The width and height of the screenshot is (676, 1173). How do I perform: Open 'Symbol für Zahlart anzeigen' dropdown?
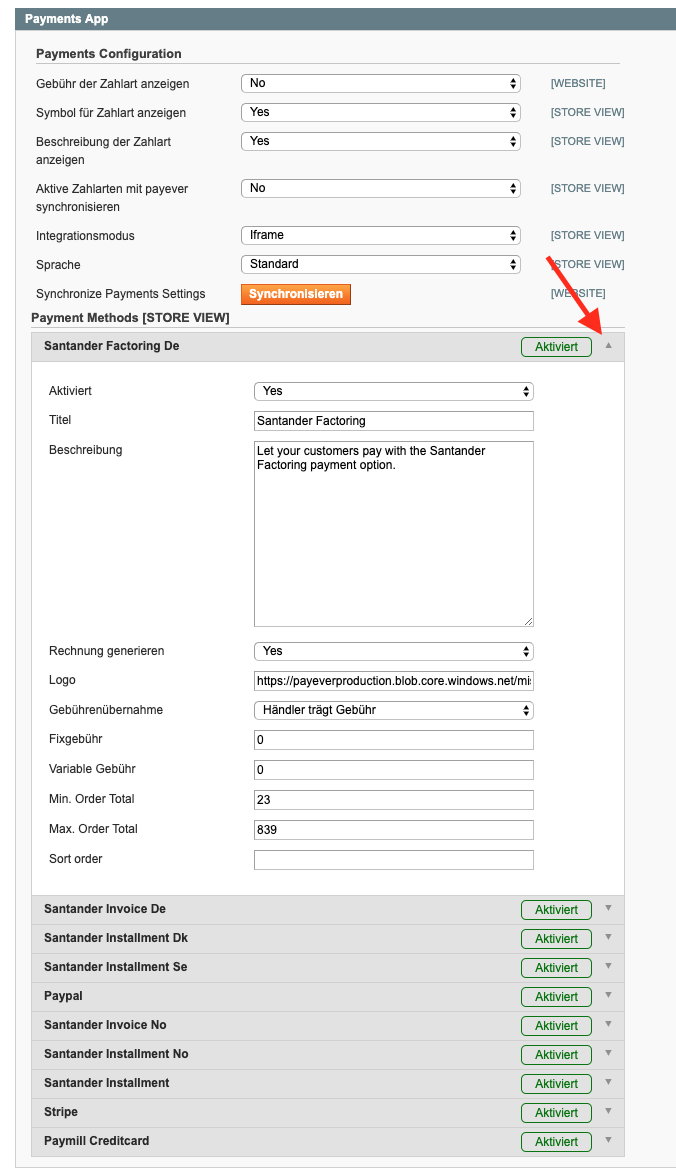381,112
